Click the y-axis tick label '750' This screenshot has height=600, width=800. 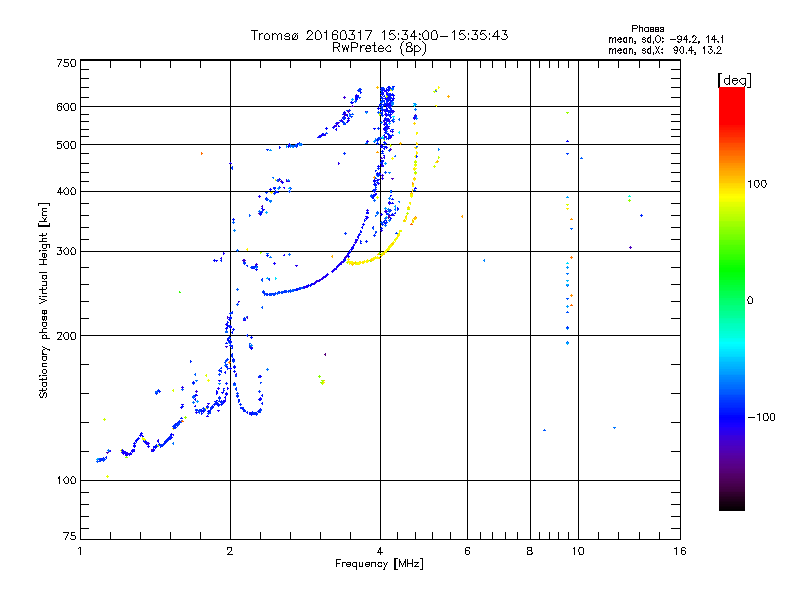tap(66, 63)
